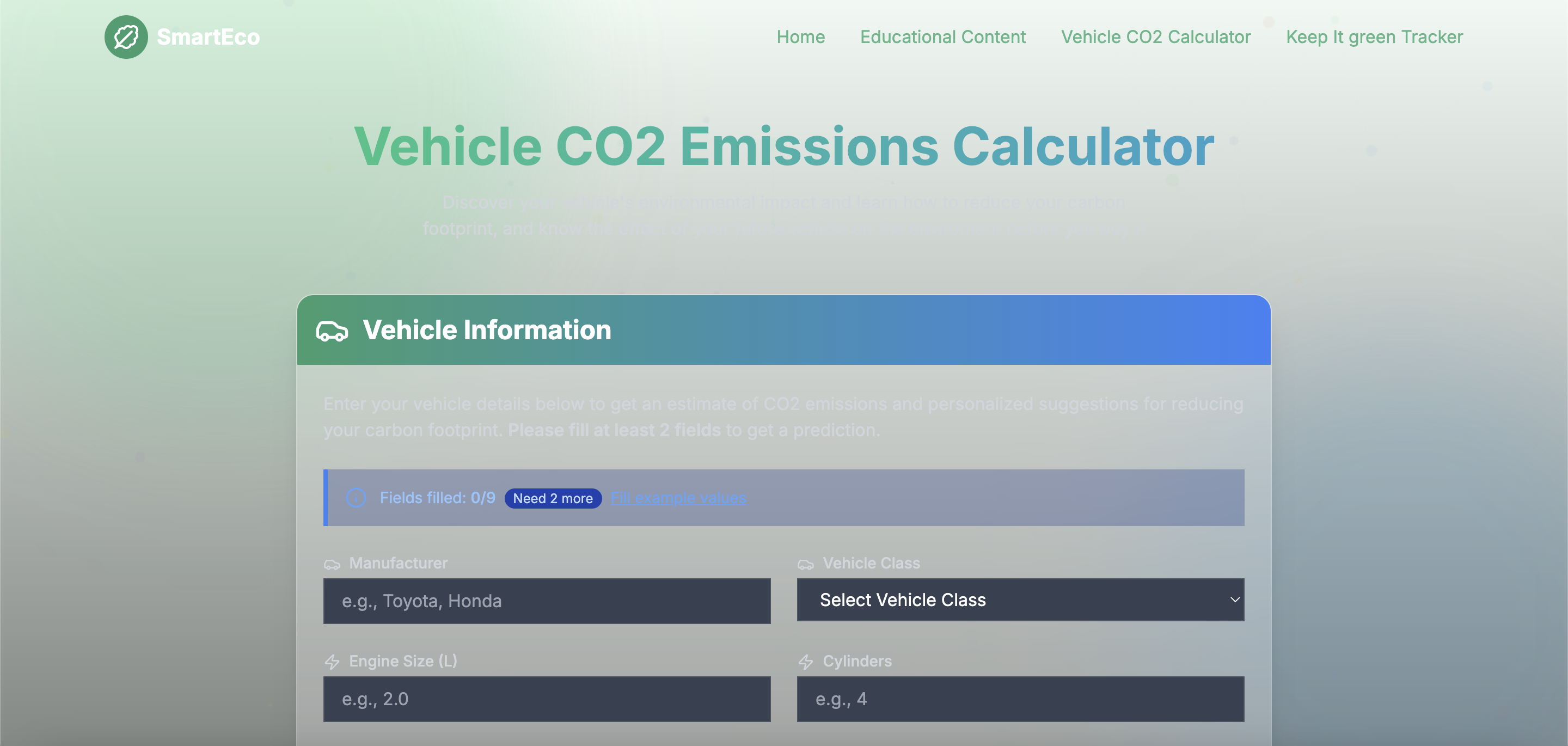The height and width of the screenshot is (746, 1568).
Task: Open the Educational Content page
Action: click(x=942, y=37)
